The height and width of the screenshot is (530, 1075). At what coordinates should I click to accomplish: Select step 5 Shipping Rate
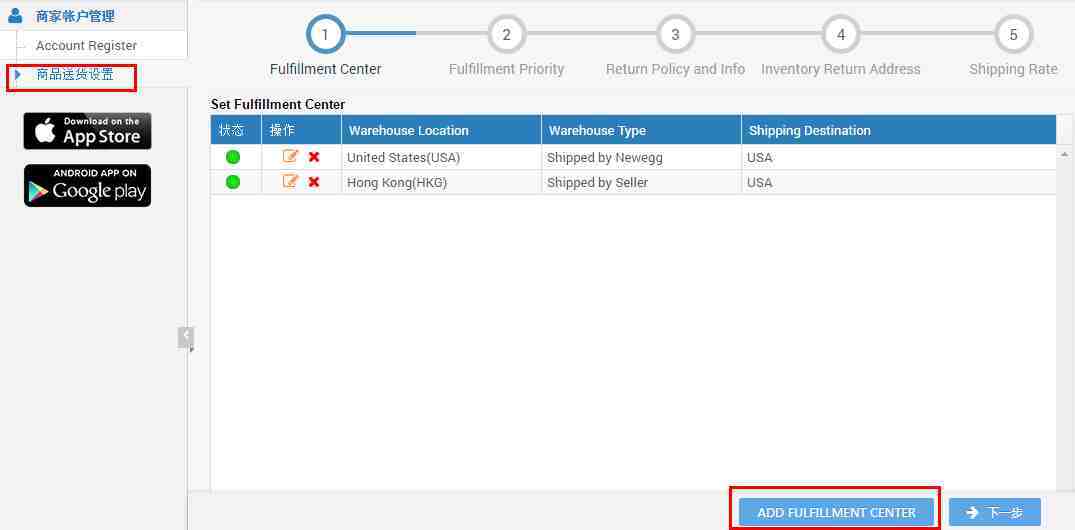pos(1012,35)
